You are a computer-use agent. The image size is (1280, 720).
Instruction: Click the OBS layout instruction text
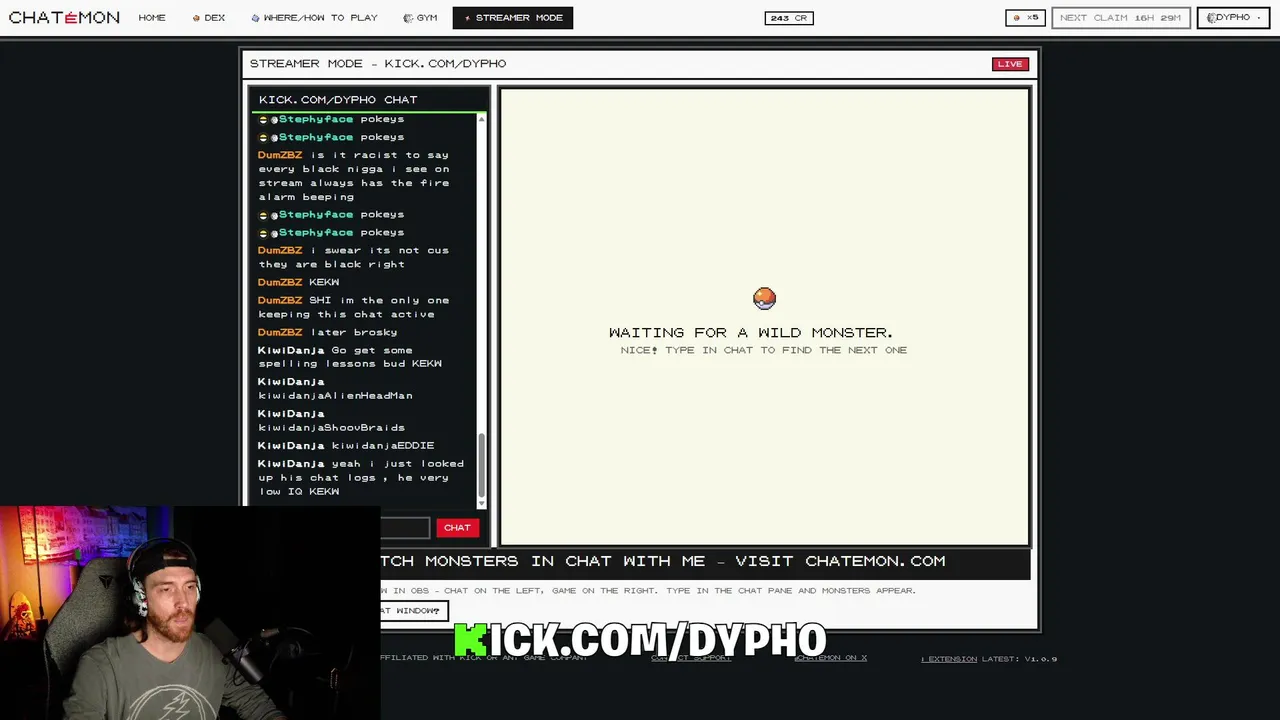click(648, 590)
